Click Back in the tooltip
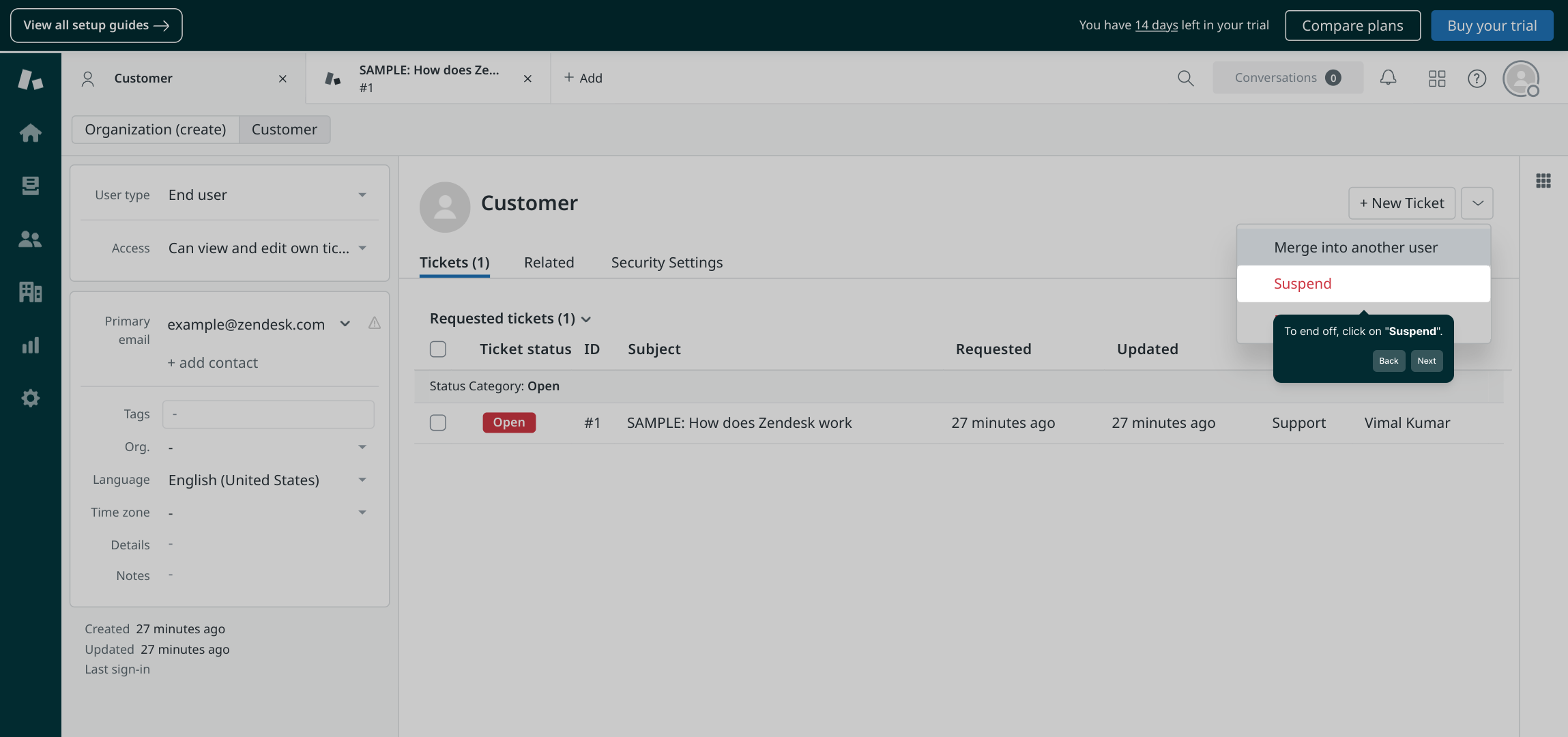Image resolution: width=1568 pixels, height=737 pixels. click(x=1389, y=361)
